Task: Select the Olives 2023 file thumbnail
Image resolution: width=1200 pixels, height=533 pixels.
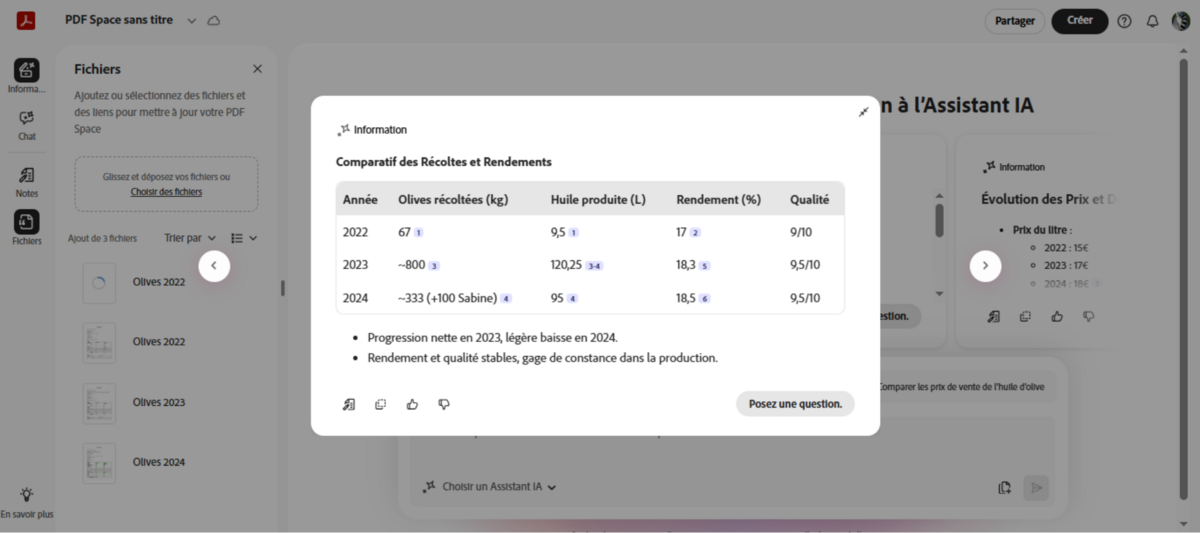Action: 99,403
